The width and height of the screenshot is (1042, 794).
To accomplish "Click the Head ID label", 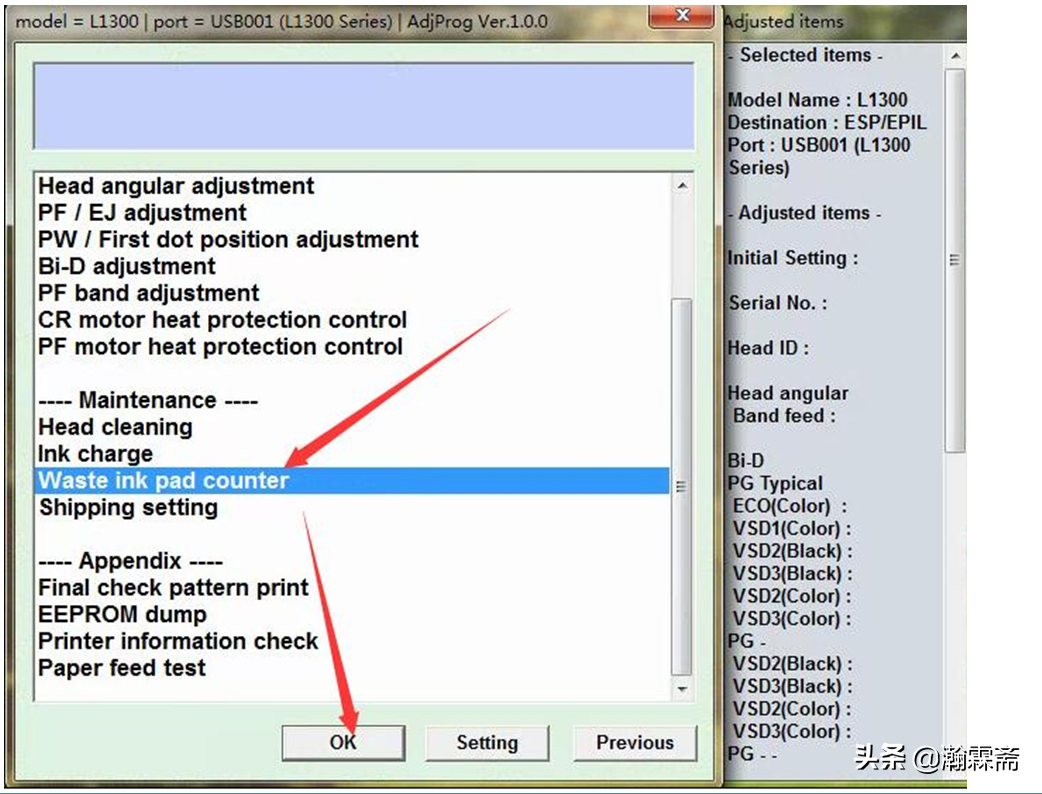I will click(x=768, y=348).
